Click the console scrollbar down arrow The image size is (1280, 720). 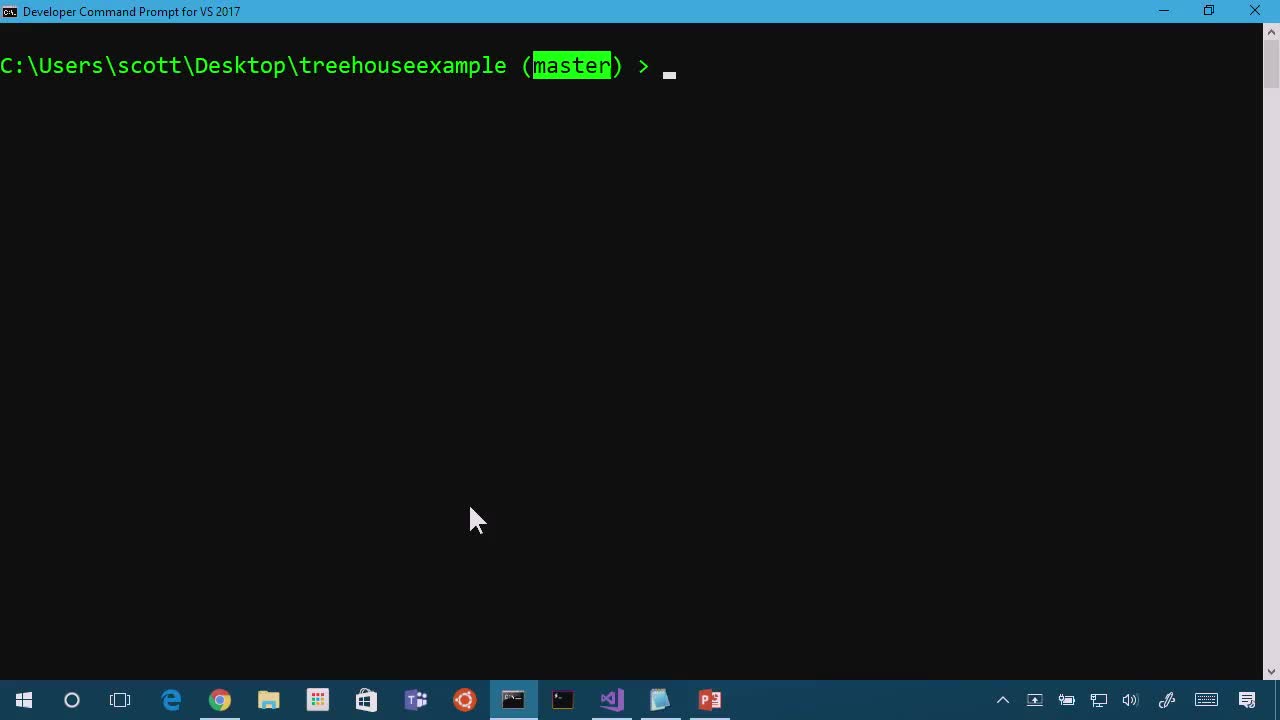point(1271,672)
